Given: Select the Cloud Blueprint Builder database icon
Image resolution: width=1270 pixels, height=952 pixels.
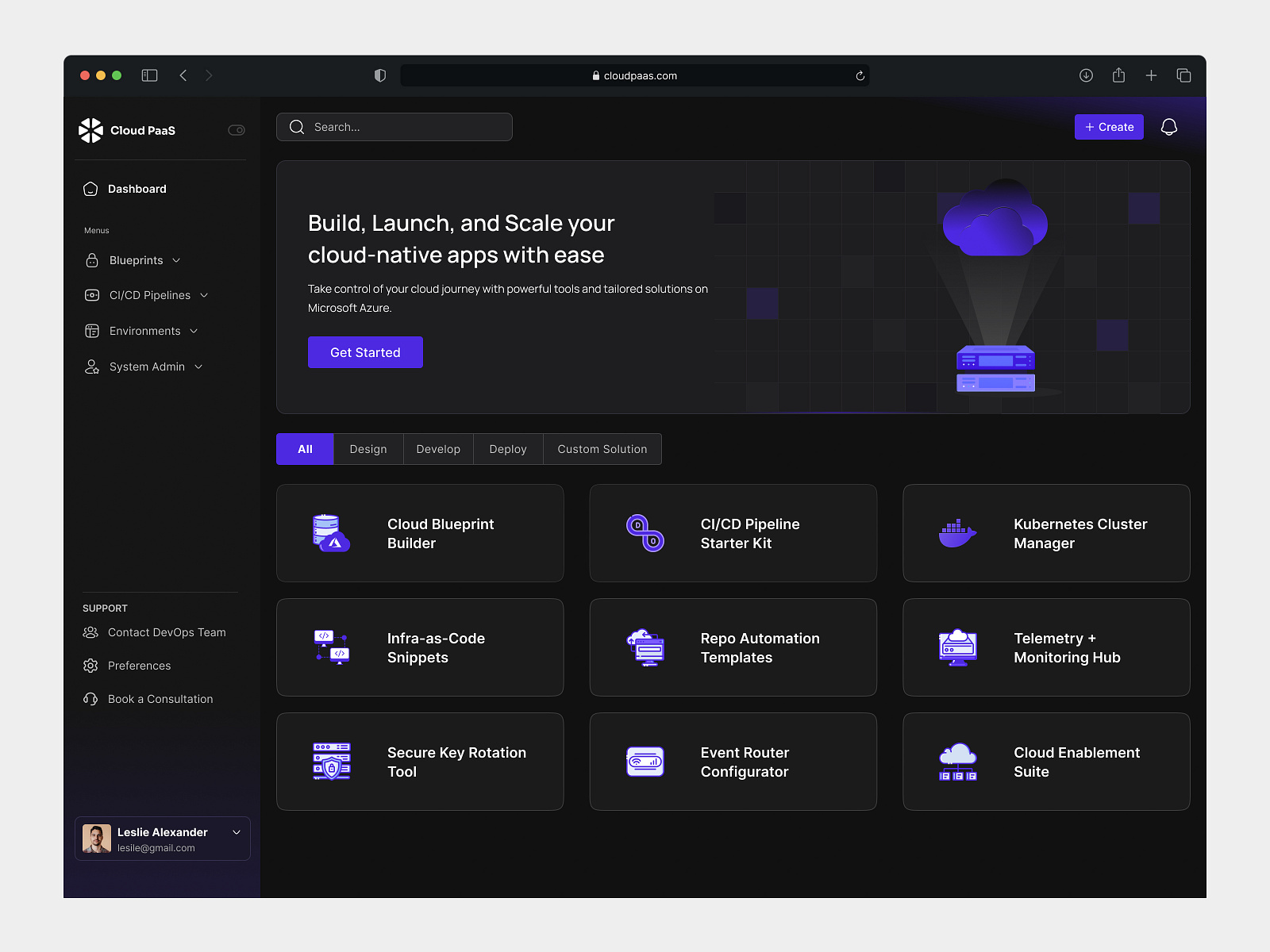Looking at the screenshot, I should [x=331, y=533].
